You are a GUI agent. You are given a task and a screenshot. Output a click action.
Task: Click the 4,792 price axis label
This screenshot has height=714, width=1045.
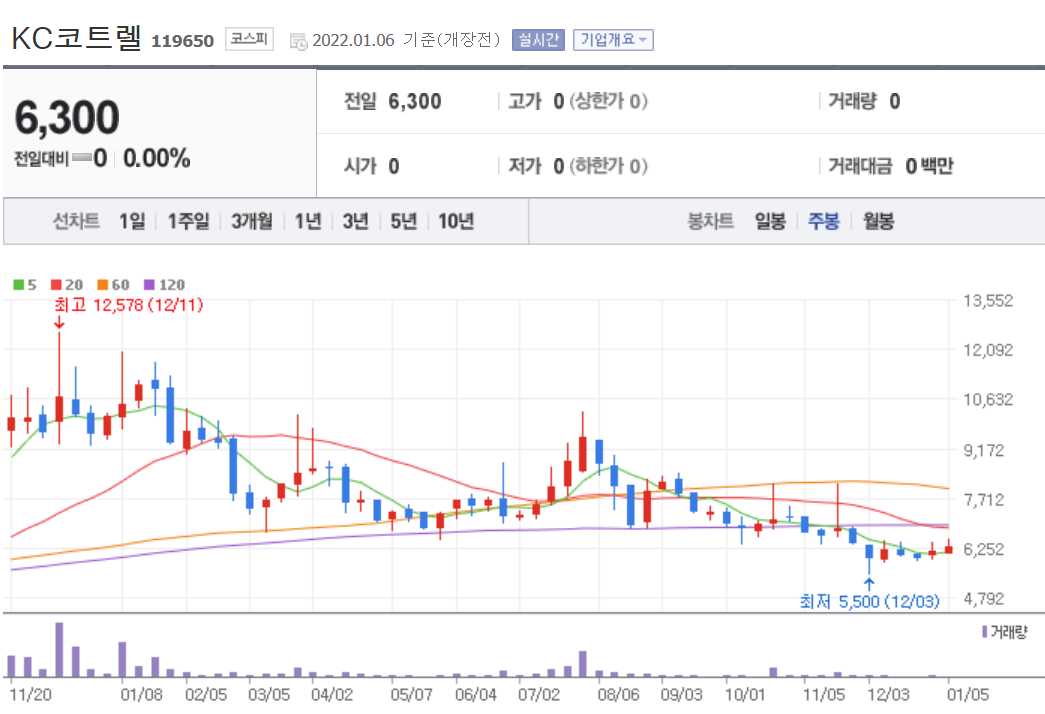point(984,599)
